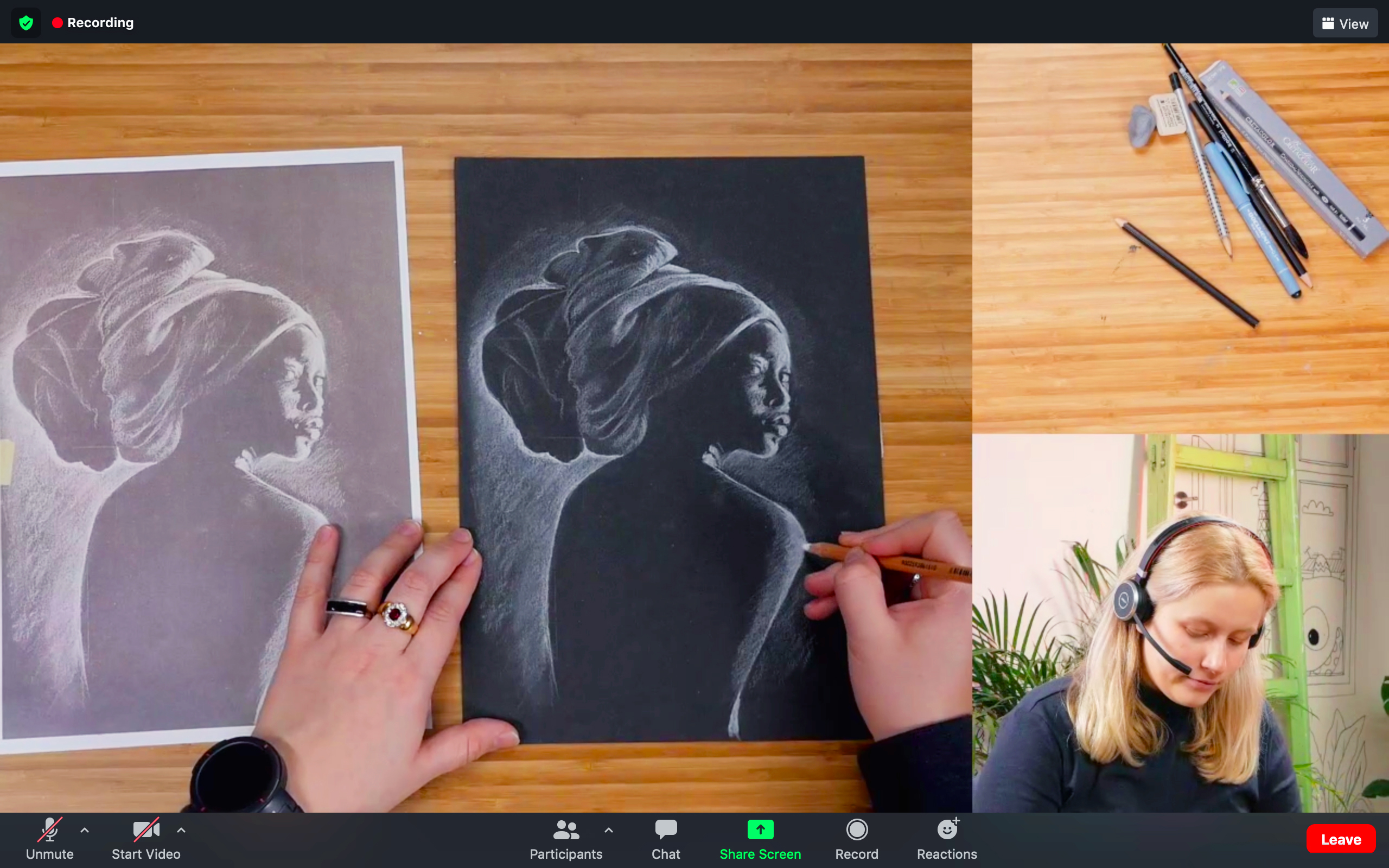
Task: Start Video with the camera icon
Action: click(146, 839)
